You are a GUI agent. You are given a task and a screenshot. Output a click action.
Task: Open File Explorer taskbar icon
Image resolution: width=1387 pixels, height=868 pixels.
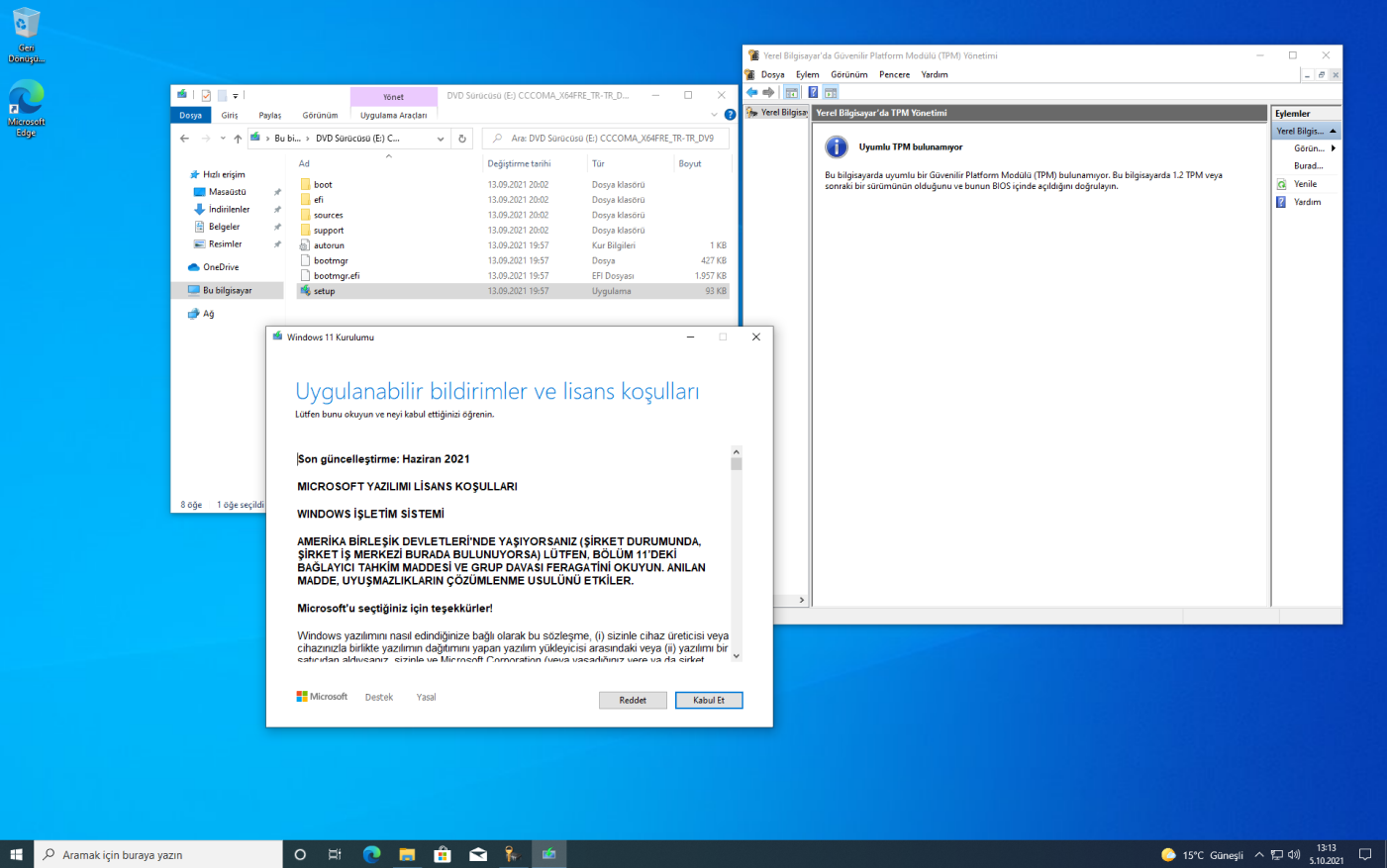(x=407, y=854)
